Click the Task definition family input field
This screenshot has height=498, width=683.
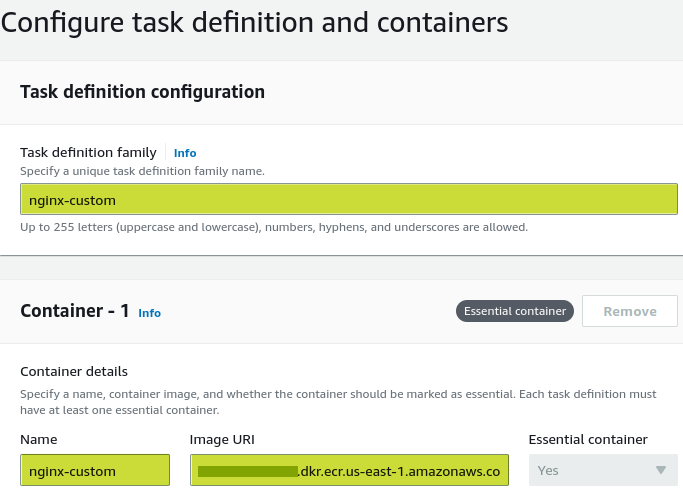pos(348,200)
